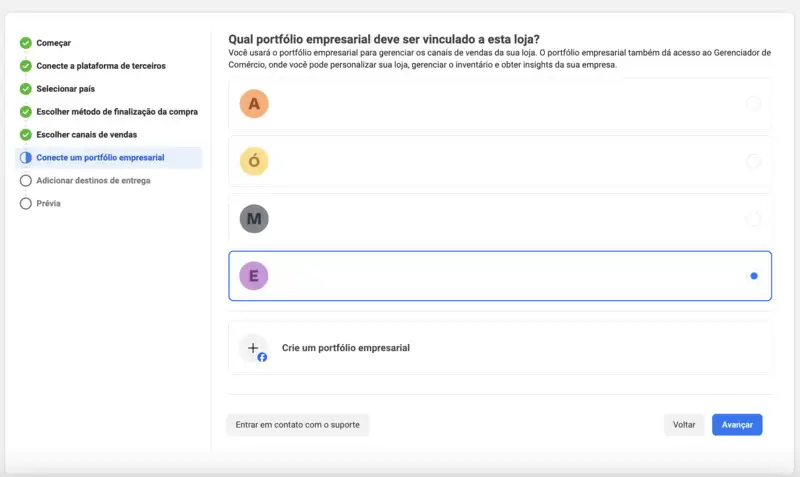Click the Voltar button
The width and height of the screenshot is (800, 477).
(x=684, y=425)
